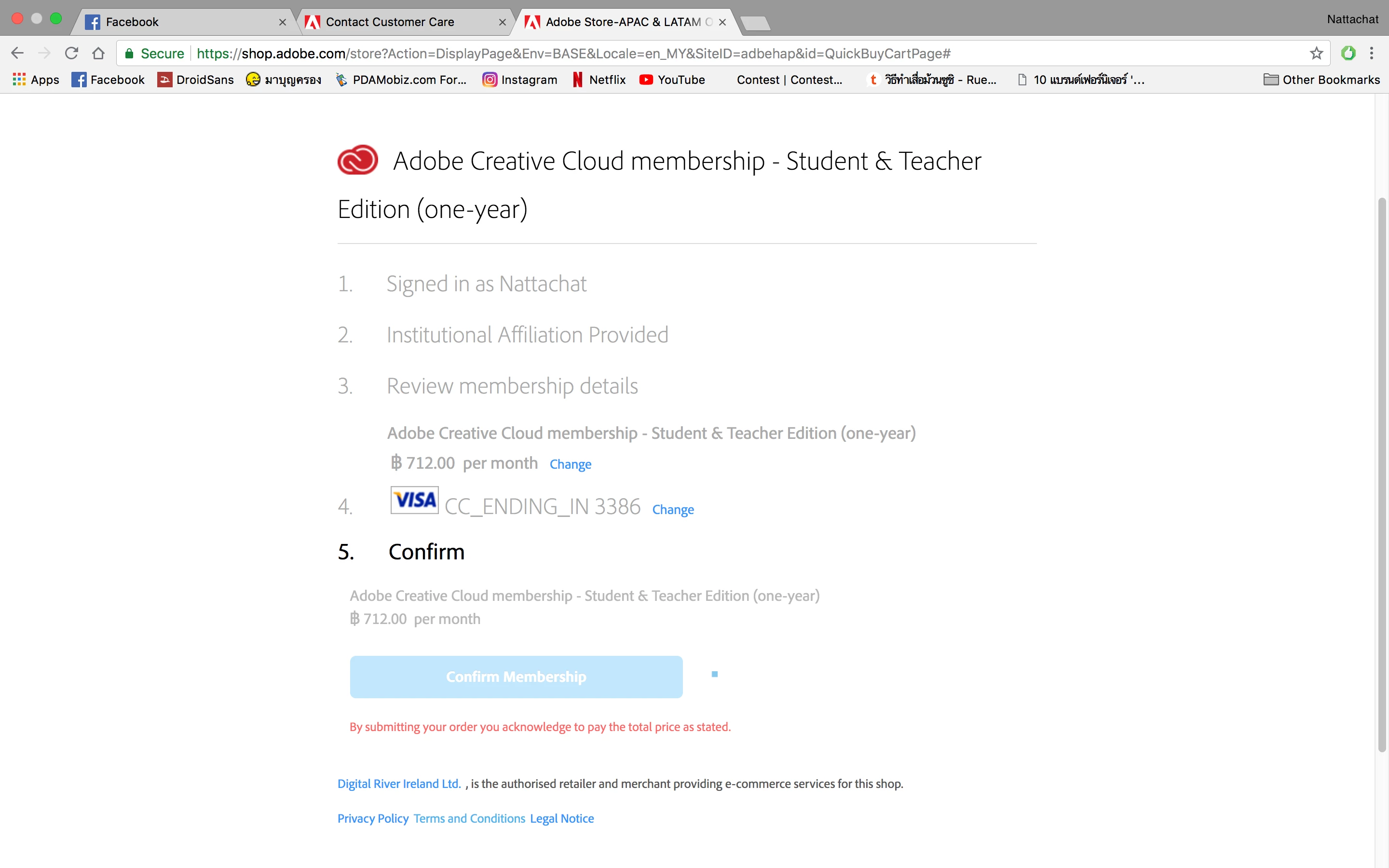Change the Visa card ending in 3386
1389x868 pixels.
pyautogui.click(x=673, y=509)
